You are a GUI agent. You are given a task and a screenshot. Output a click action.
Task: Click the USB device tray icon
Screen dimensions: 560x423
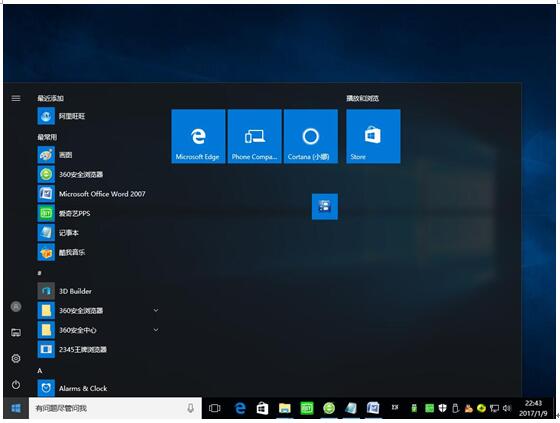[x=455, y=408]
